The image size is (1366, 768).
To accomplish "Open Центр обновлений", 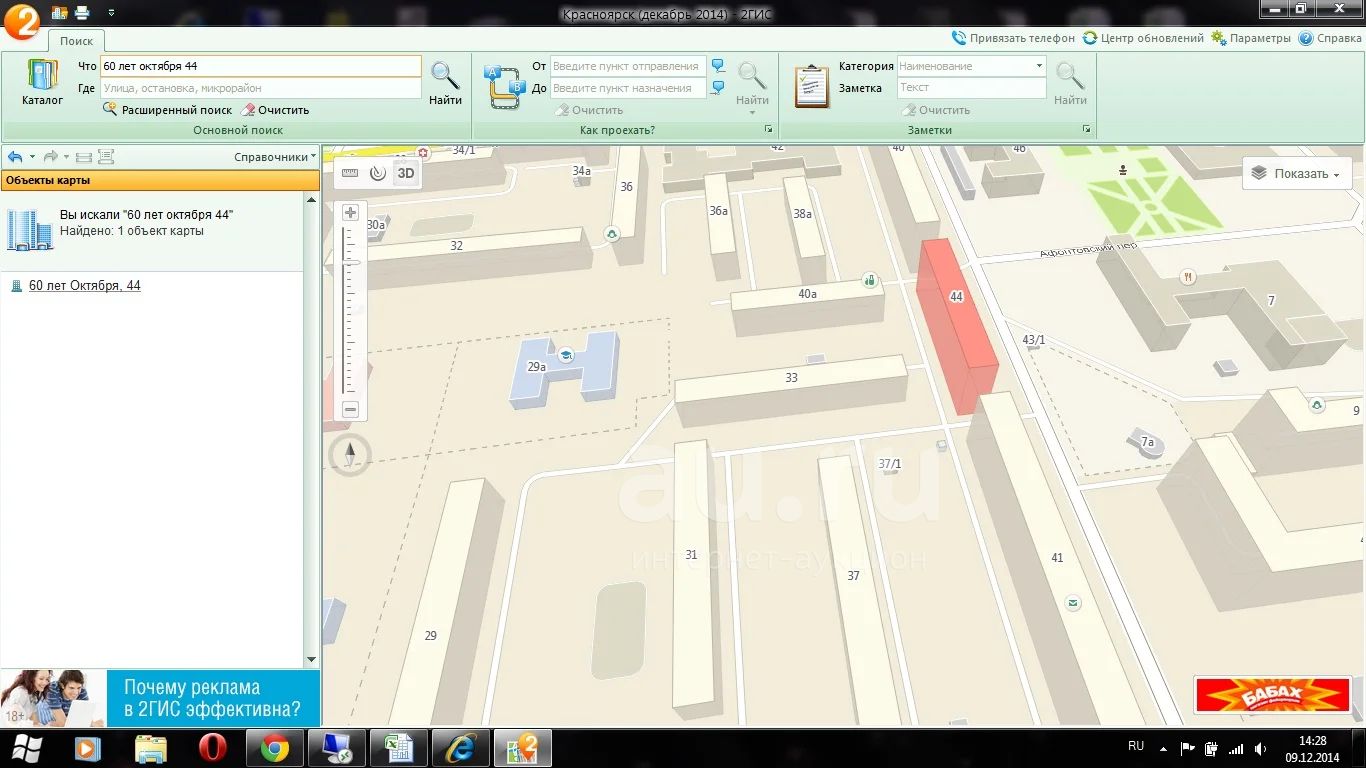I will (x=1143, y=38).
